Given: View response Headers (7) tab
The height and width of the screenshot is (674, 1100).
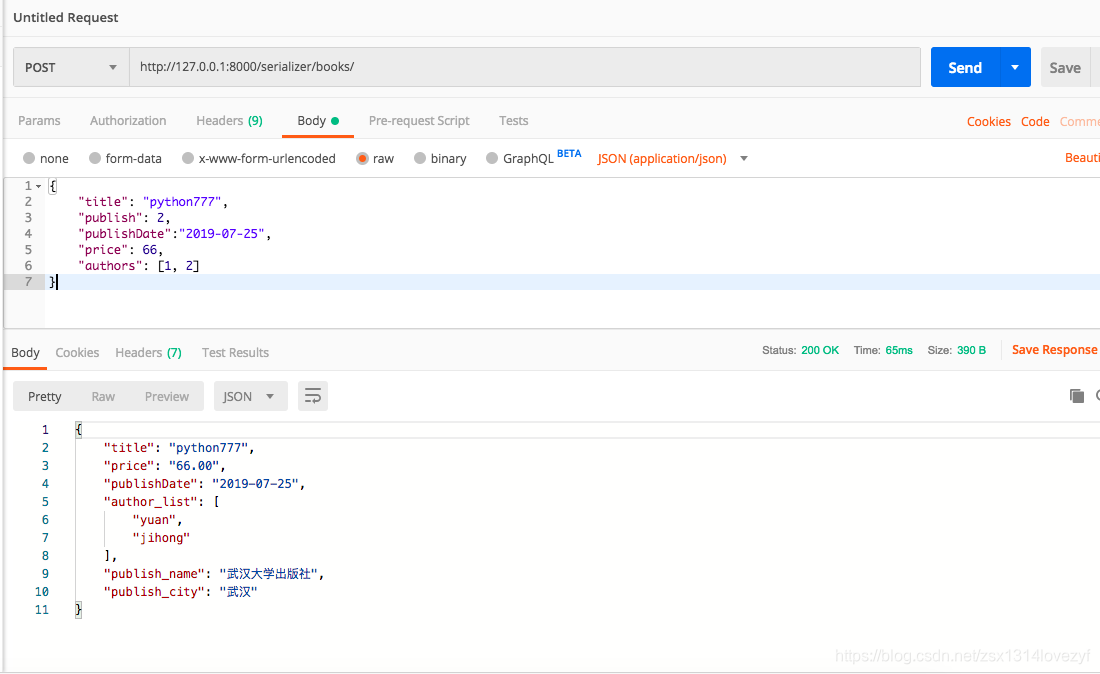Looking at the screenshot, I should click(149, 353).
